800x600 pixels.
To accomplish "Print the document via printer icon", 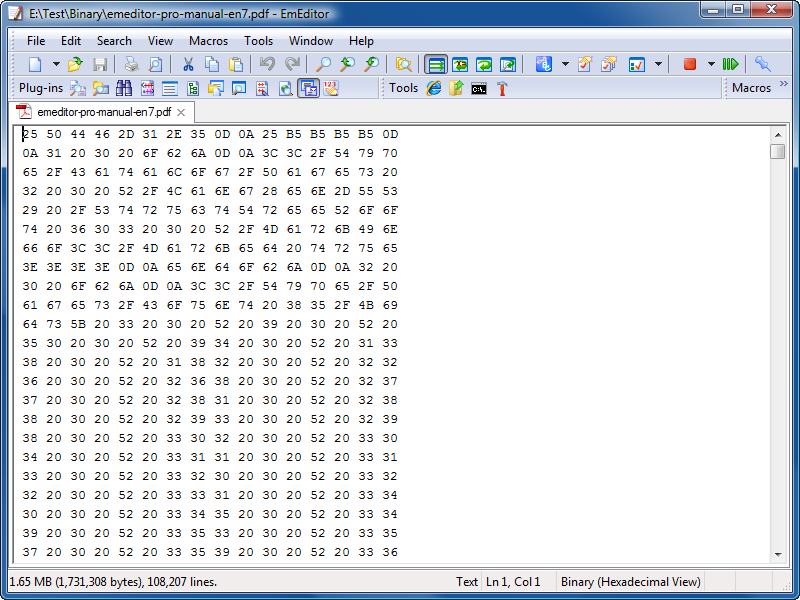I will pyautogui.click(x=131, y=64).
